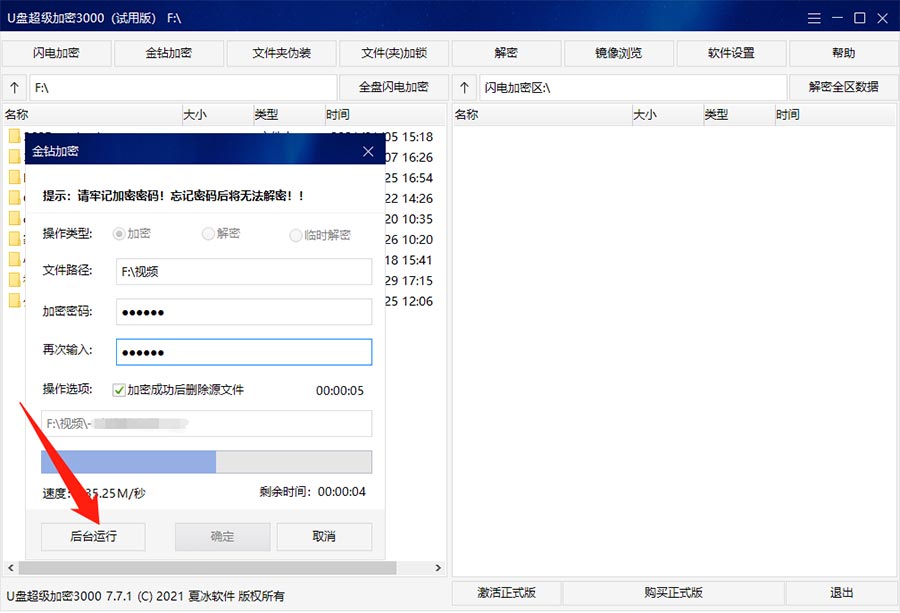Click the left scroll arrow of file list
Viewport: 900px width, 613px height.
tap(10, 568)
